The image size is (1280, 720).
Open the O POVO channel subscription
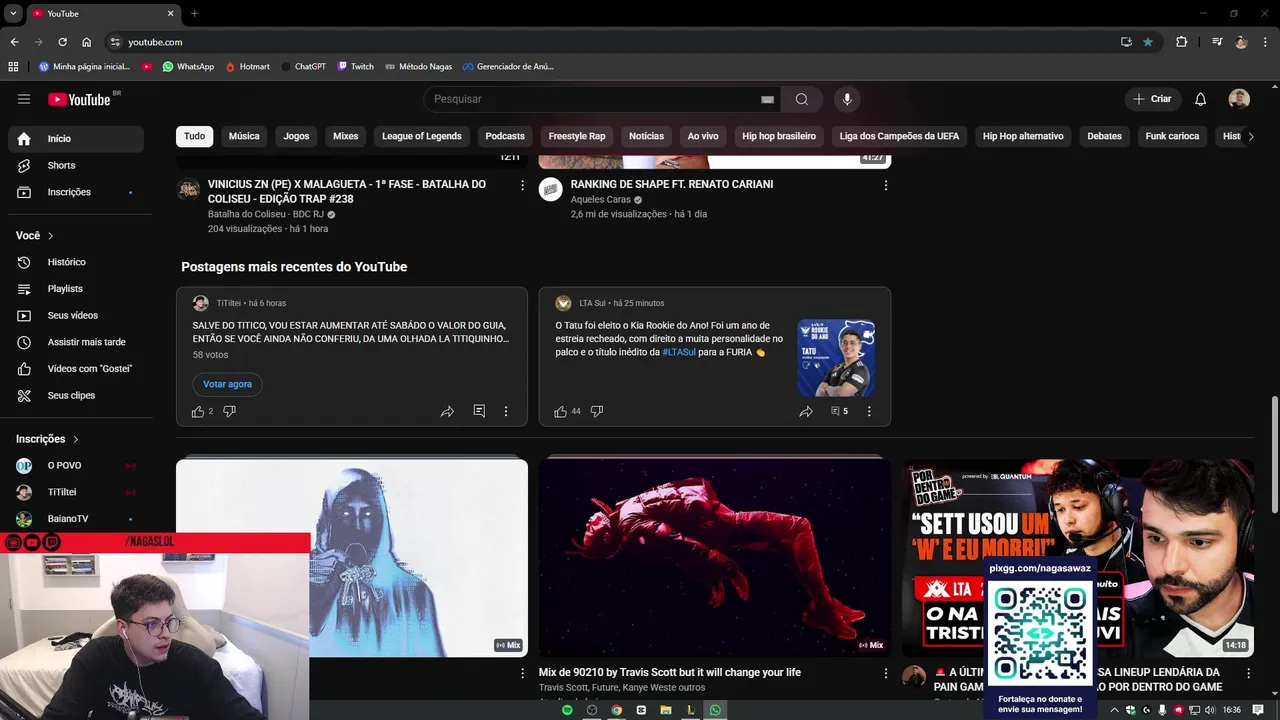tap(76, 466)
